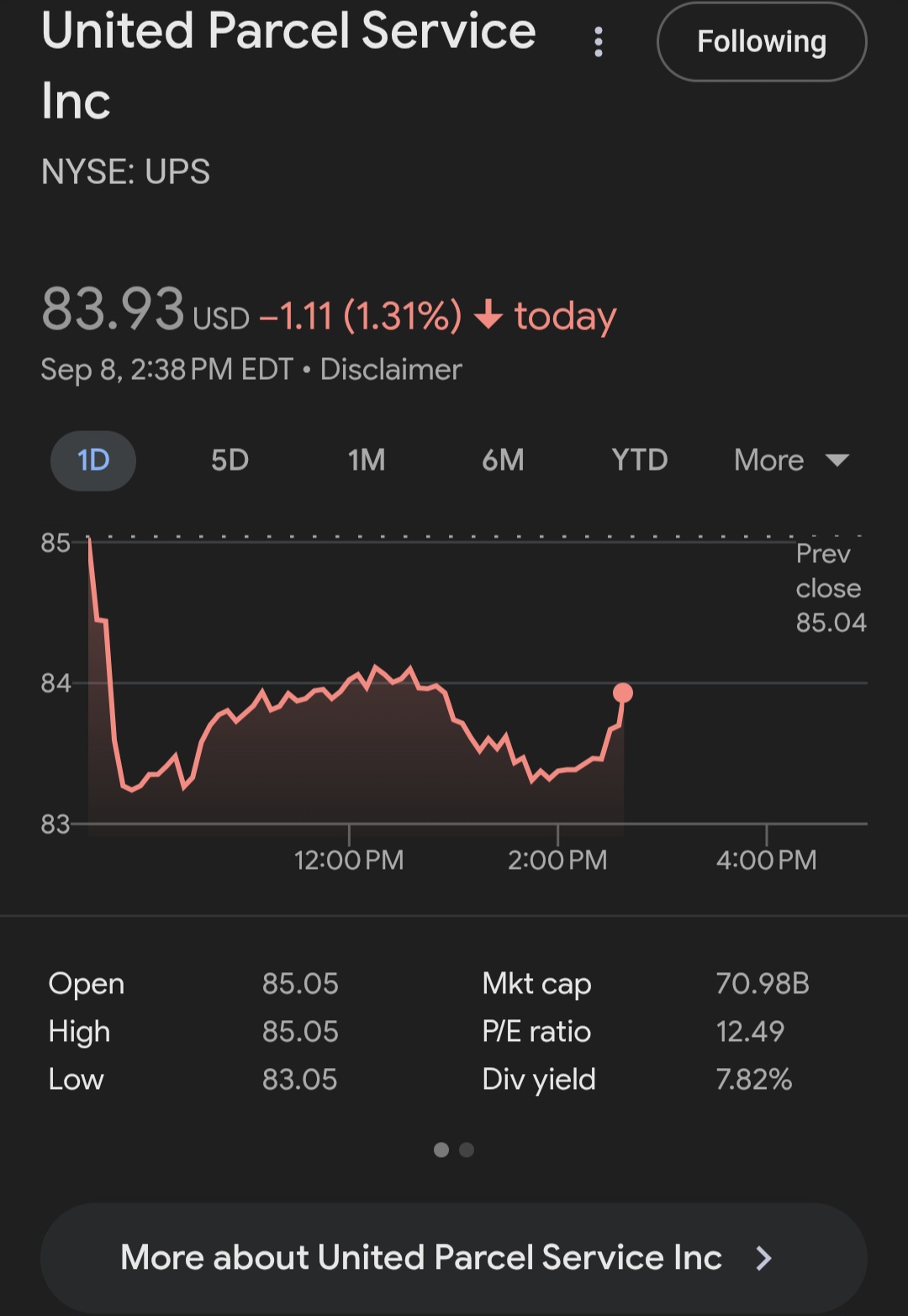Image resolution: width=908 pixels, height=1316 pixels.
Task: Switch to the 1M chart range
Action: [x=367, y=461]
